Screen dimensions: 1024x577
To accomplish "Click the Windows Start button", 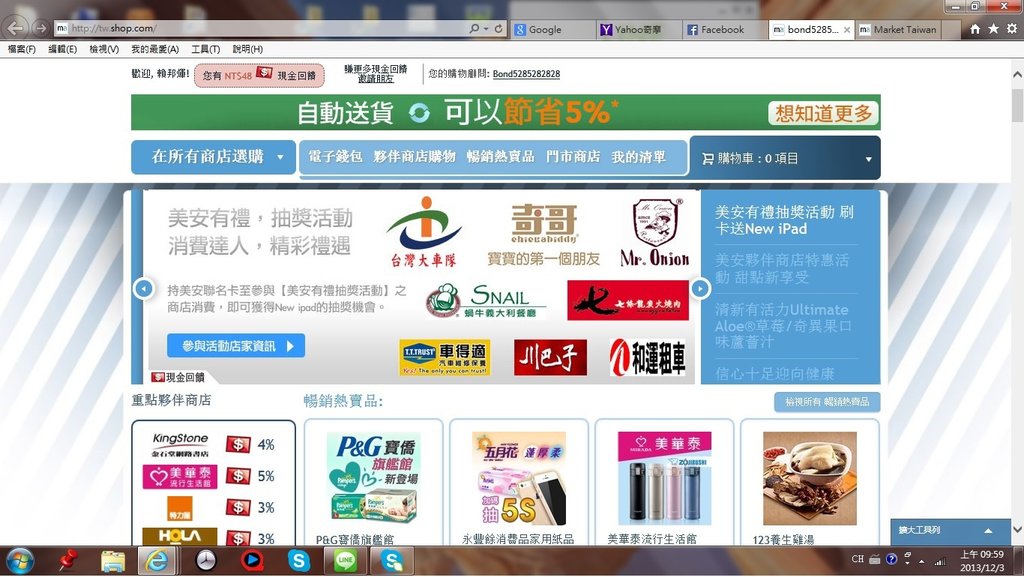I will tap(19, 561).
